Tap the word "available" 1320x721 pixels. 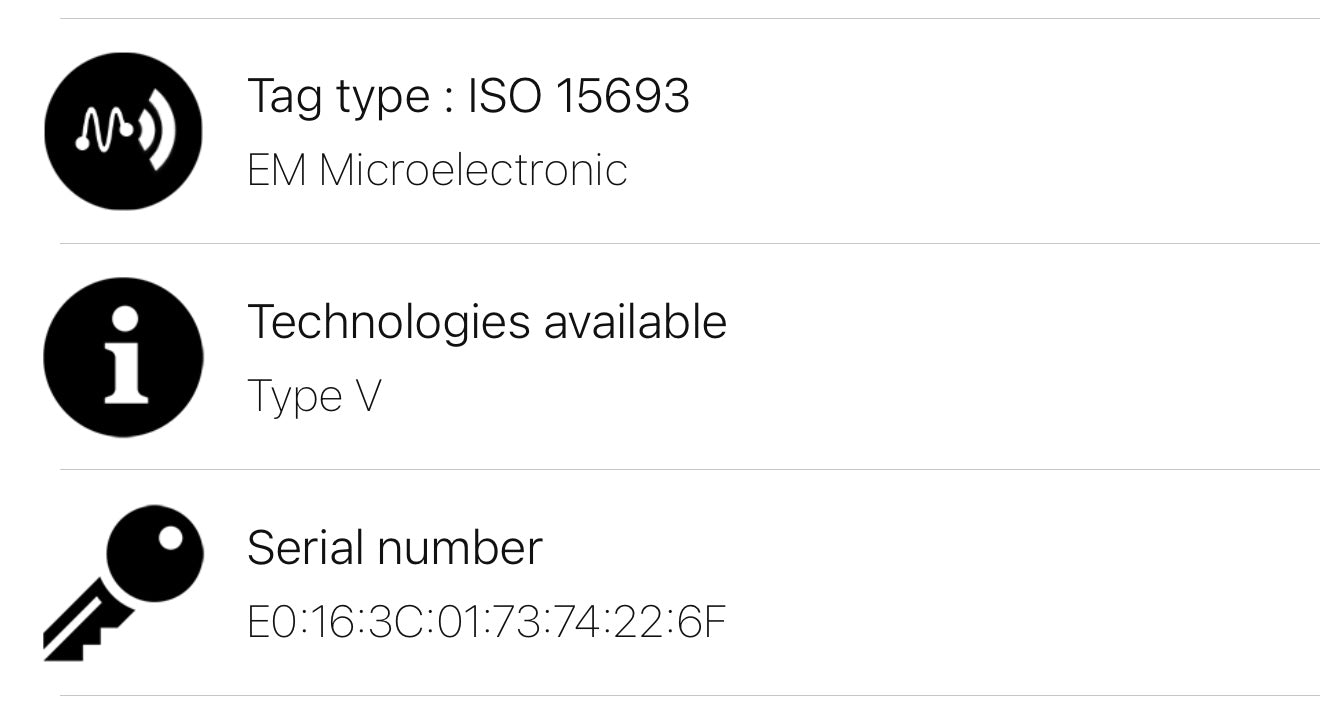tap(635, 322)
